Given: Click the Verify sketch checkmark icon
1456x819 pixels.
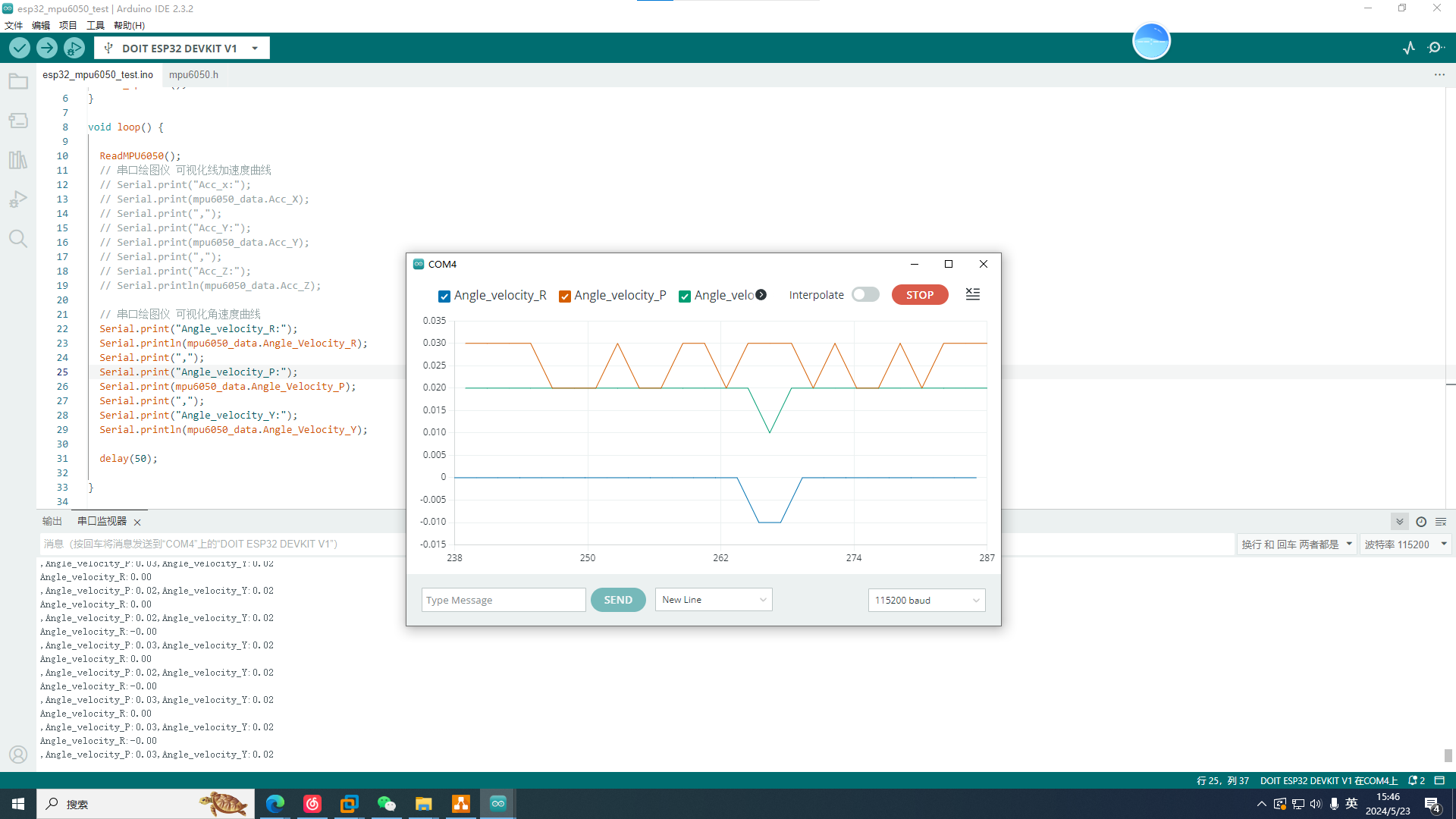Looking at the screenshot, I should [x=20, y=48].
